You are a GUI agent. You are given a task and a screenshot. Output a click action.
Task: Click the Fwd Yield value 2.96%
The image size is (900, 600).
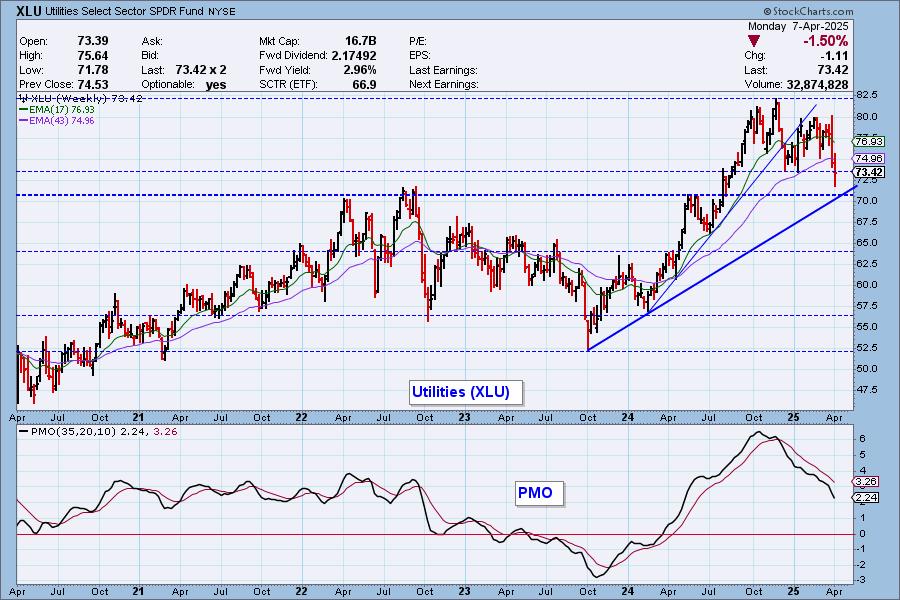pyautogui.click(x=360, y=70)
